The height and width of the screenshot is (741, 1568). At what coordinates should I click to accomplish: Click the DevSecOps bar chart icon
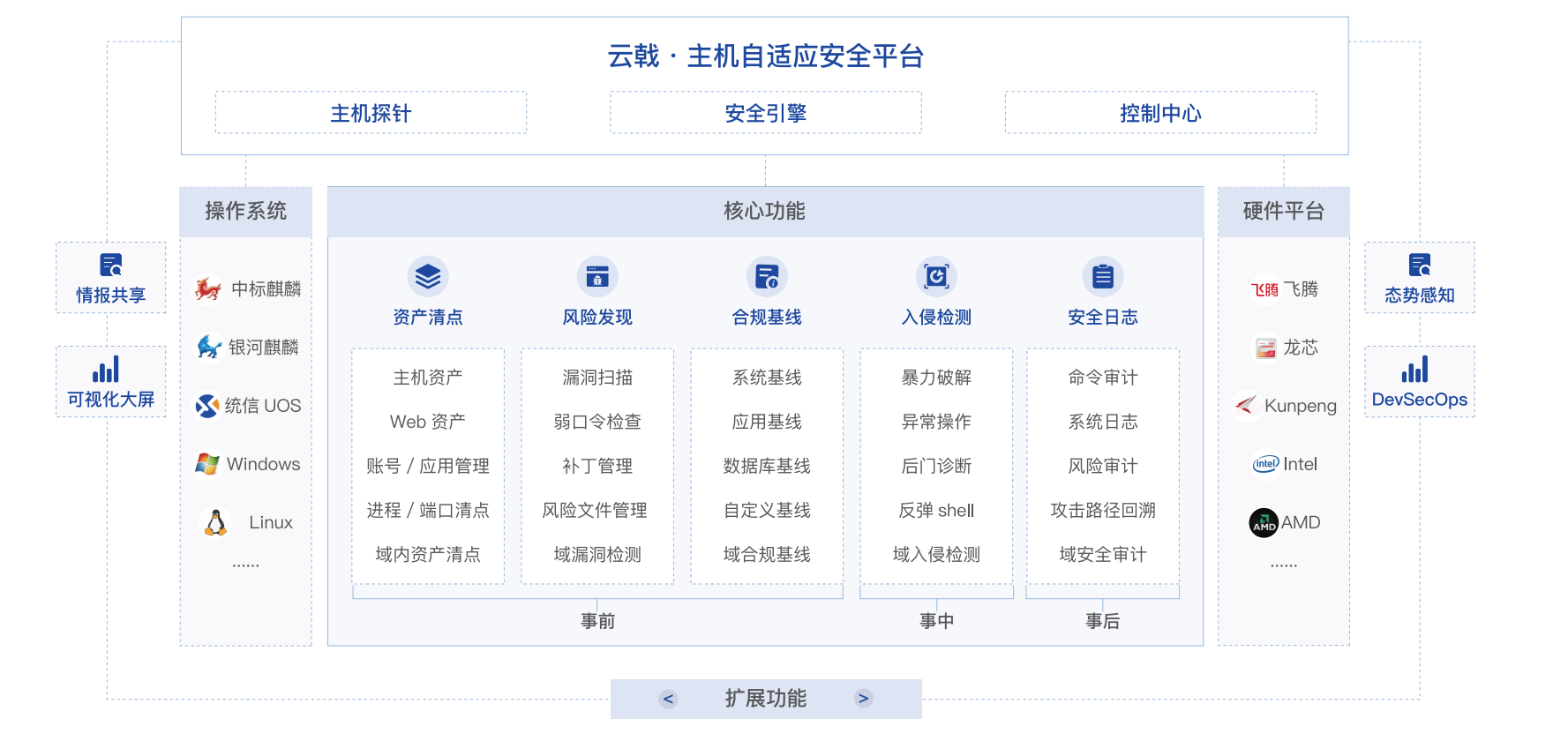[x=1414, y=369]
